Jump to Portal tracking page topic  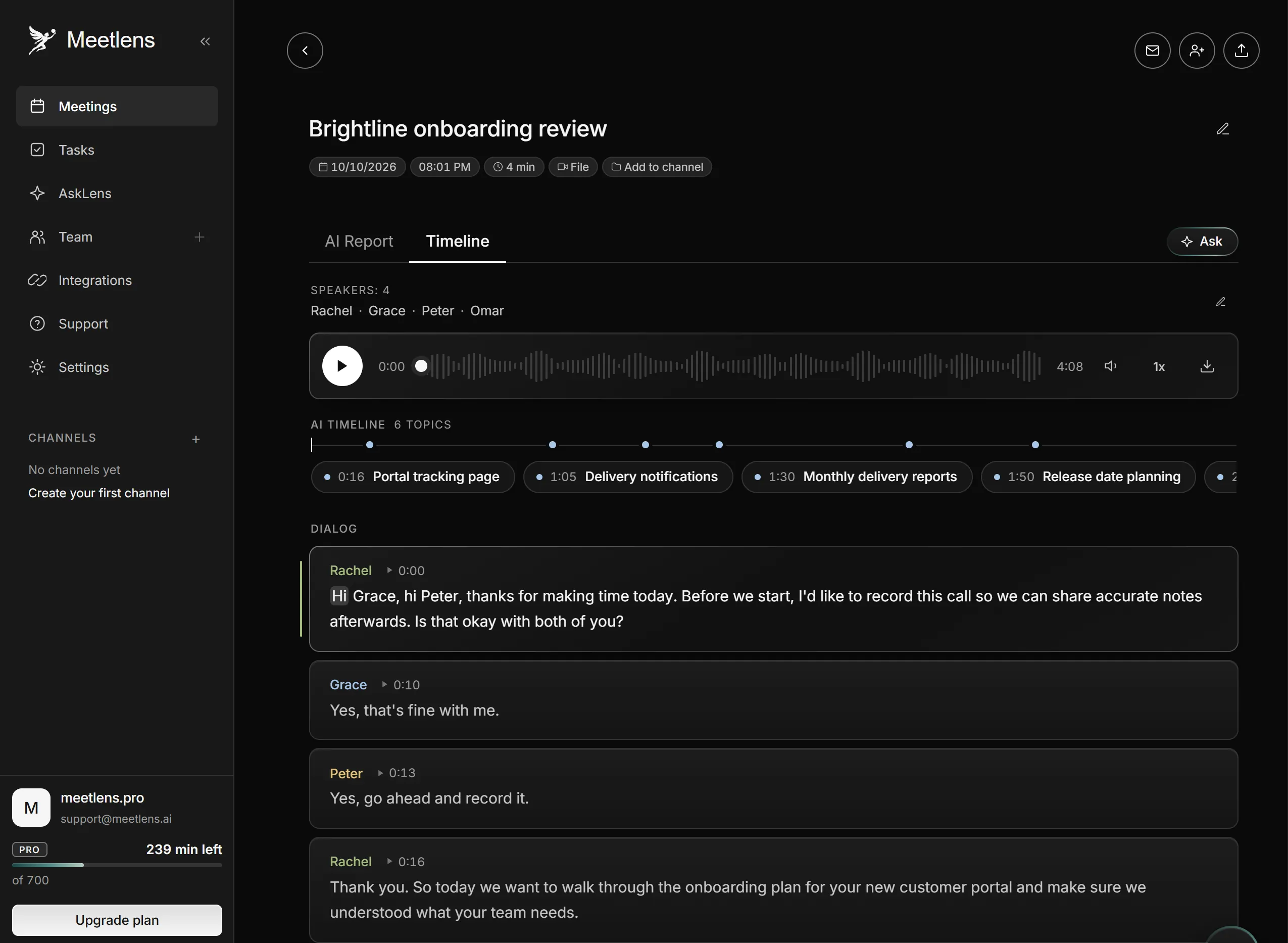click(413, 477)
